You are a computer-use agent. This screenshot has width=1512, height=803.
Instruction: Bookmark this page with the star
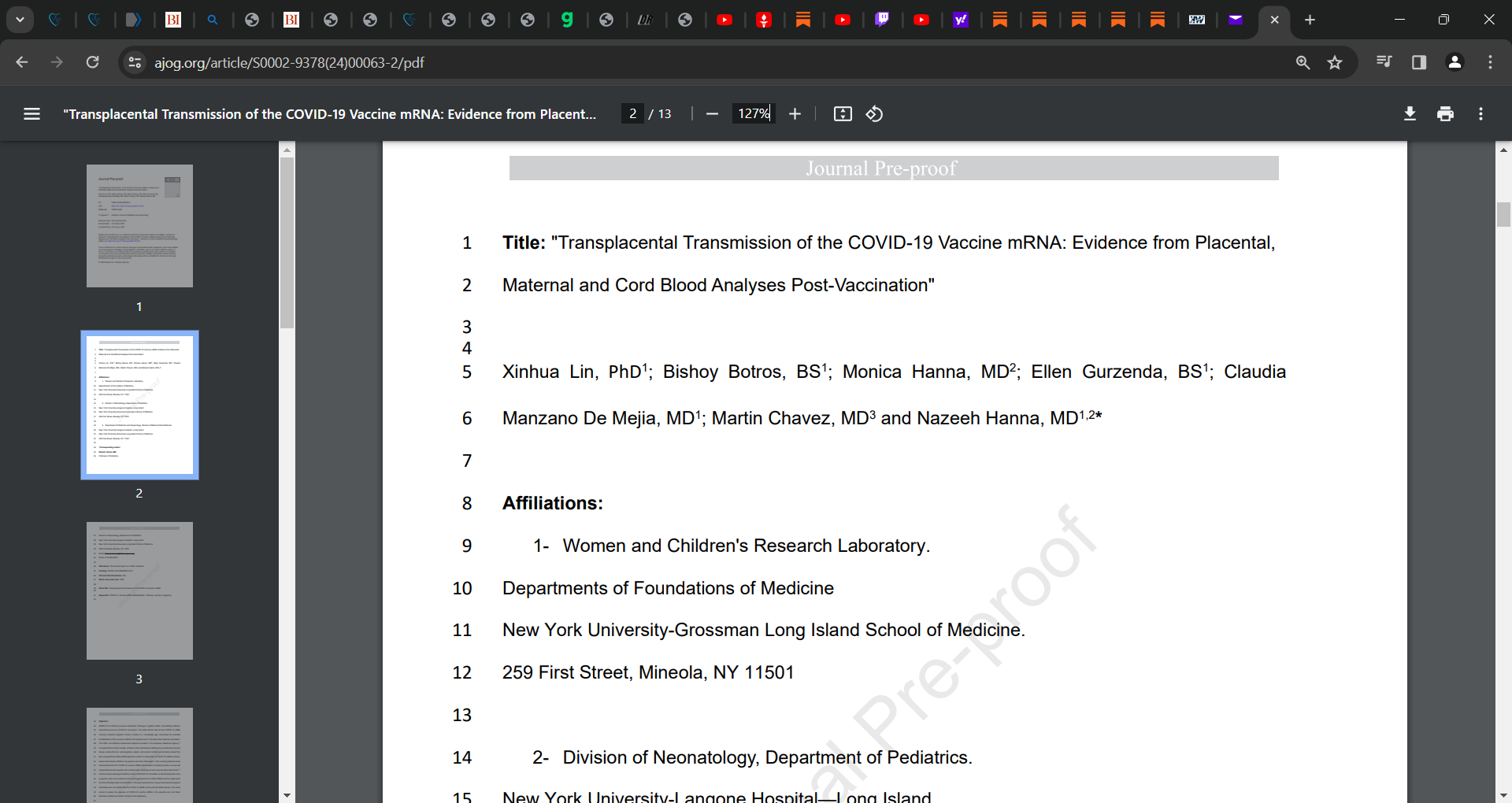[x=1335, y=62]
